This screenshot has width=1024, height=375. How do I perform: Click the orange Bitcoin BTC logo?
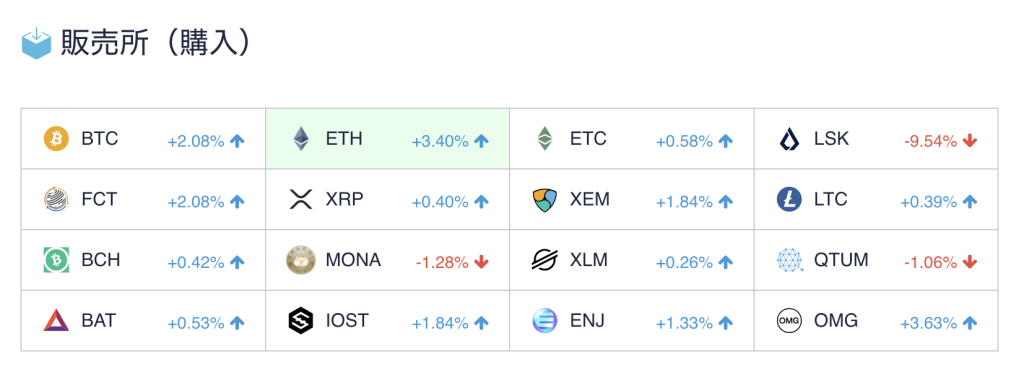click(56, 139)
